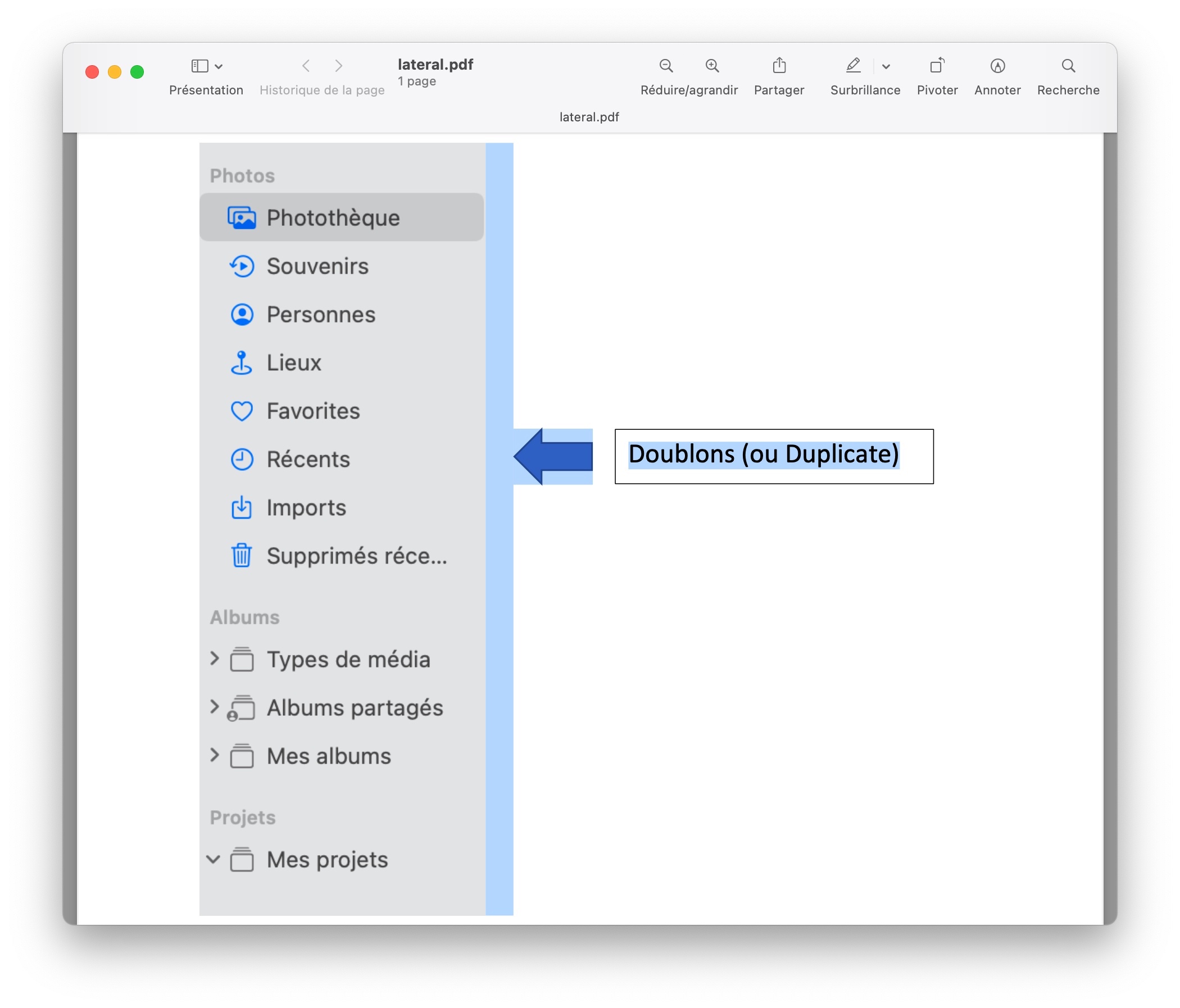The image size is (1180, 1008).
Task: Open the Présentation view options chevron
Action: coord(219,67)
